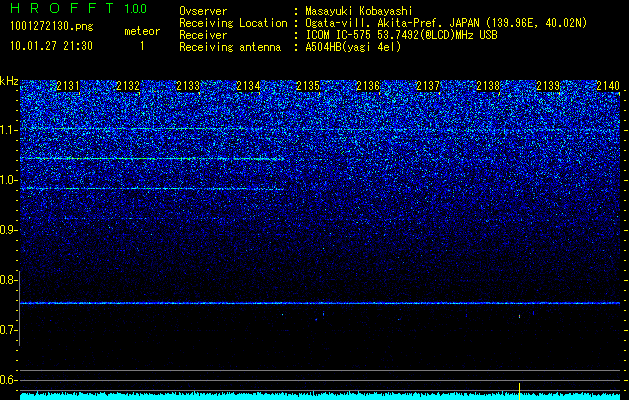Click the signal trace near 1.04 kHz

click(x=152, y=159)
